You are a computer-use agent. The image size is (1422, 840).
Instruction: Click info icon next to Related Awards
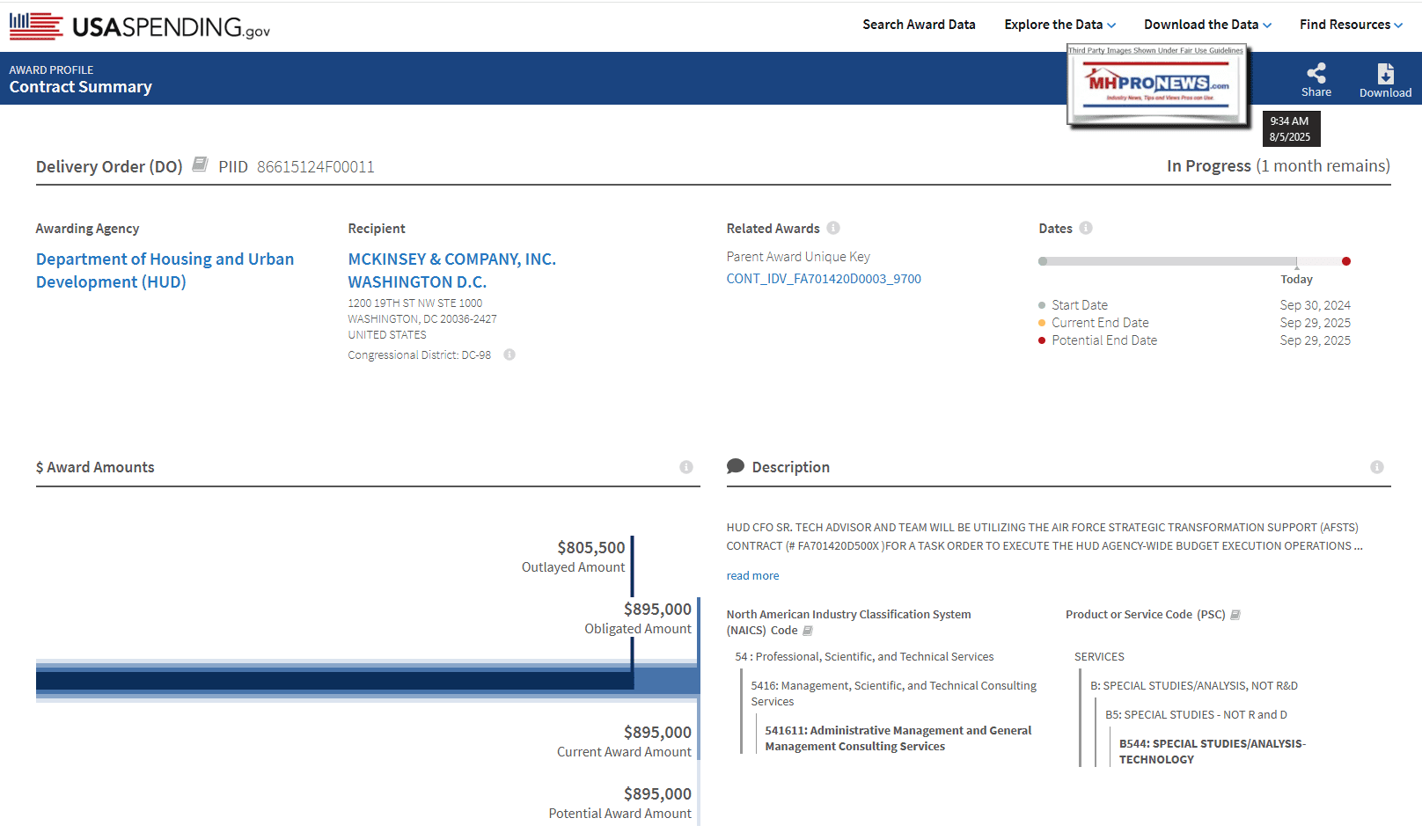point(833,228)
